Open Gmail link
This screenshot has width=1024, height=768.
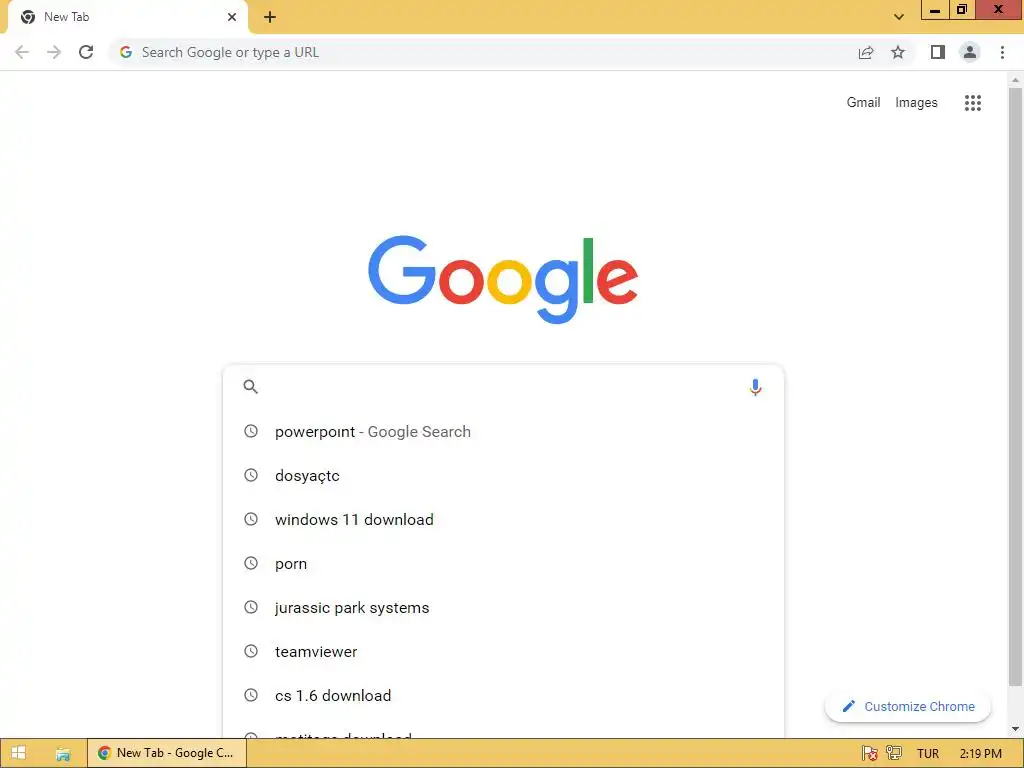(863, 103)
